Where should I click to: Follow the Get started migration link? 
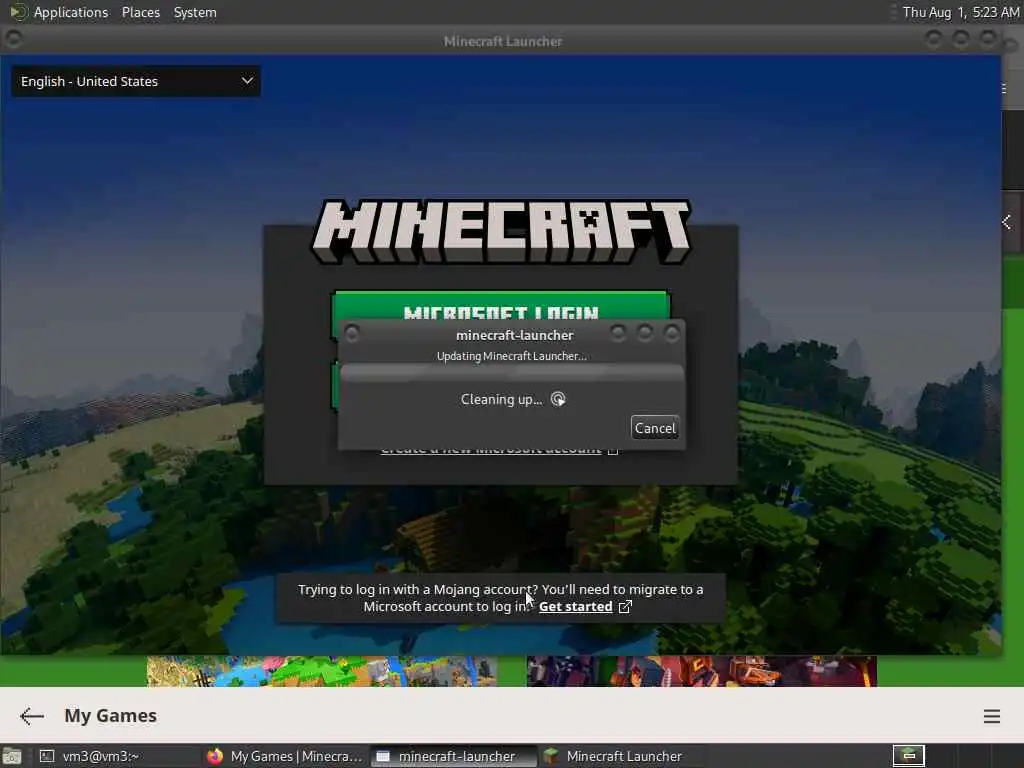575,607
